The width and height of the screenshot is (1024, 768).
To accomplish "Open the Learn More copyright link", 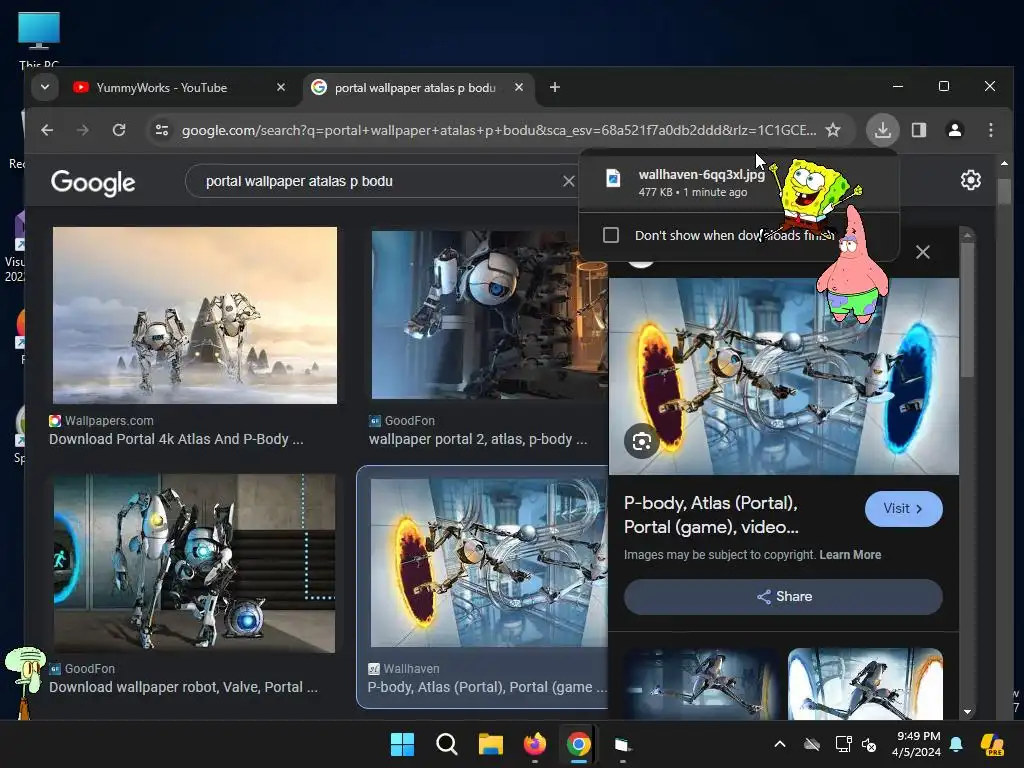I will [x=850, y=554].
